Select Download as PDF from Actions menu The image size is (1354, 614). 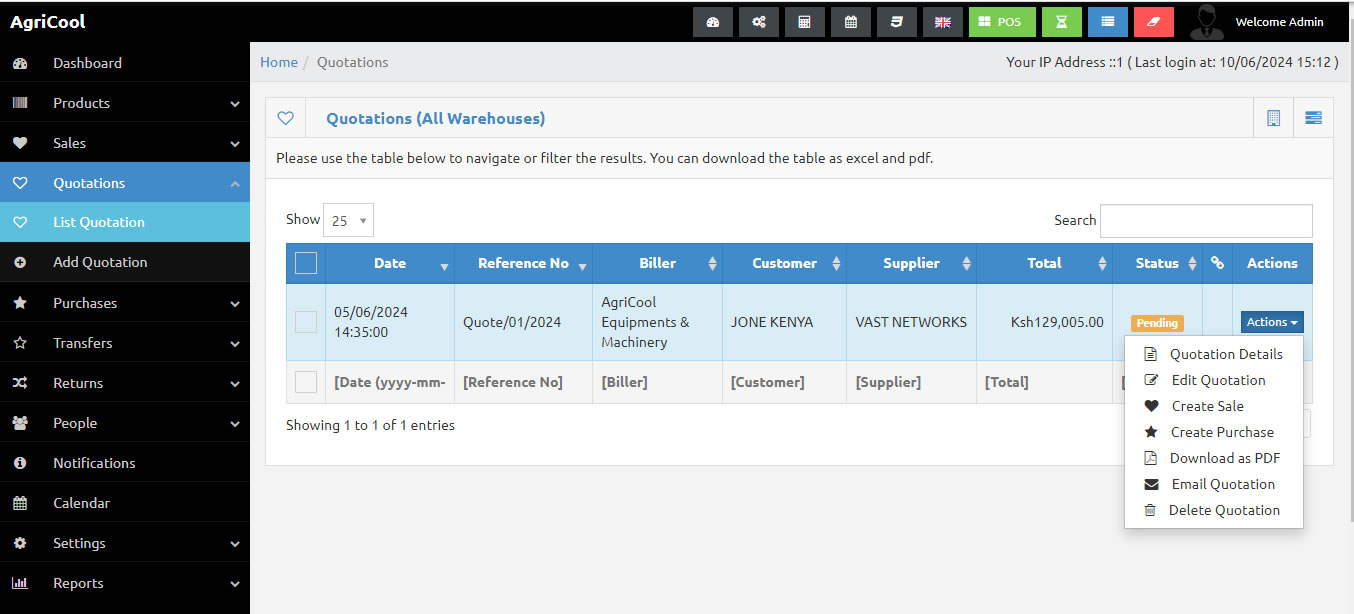[1224, 458]
